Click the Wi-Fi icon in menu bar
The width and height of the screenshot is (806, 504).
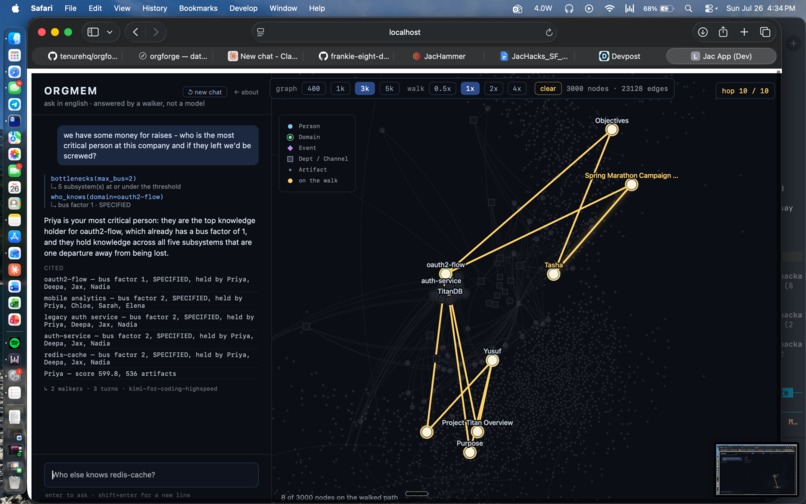[x=609, y=8]
